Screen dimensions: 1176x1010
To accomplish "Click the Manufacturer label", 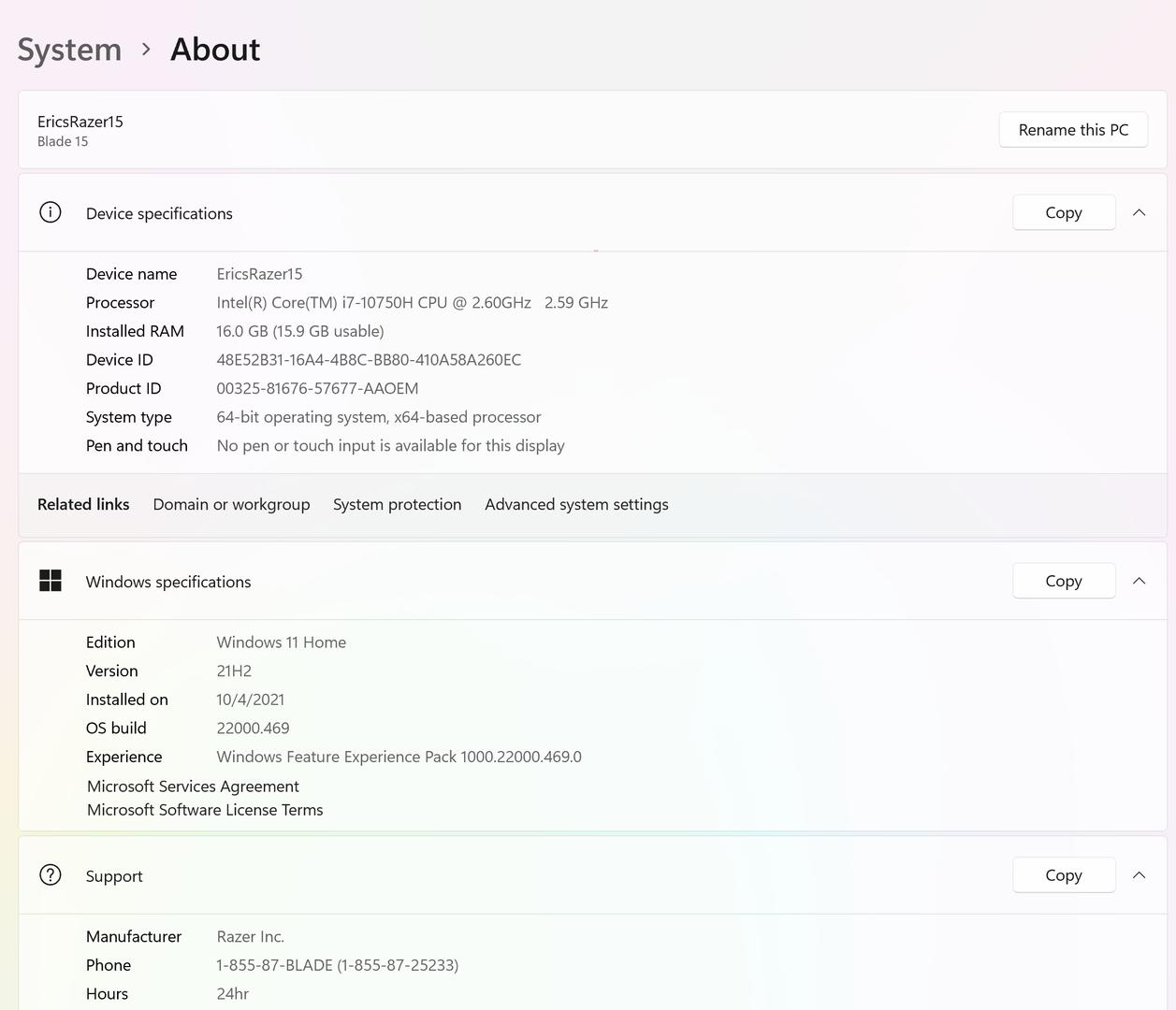I will pos(134,937).
